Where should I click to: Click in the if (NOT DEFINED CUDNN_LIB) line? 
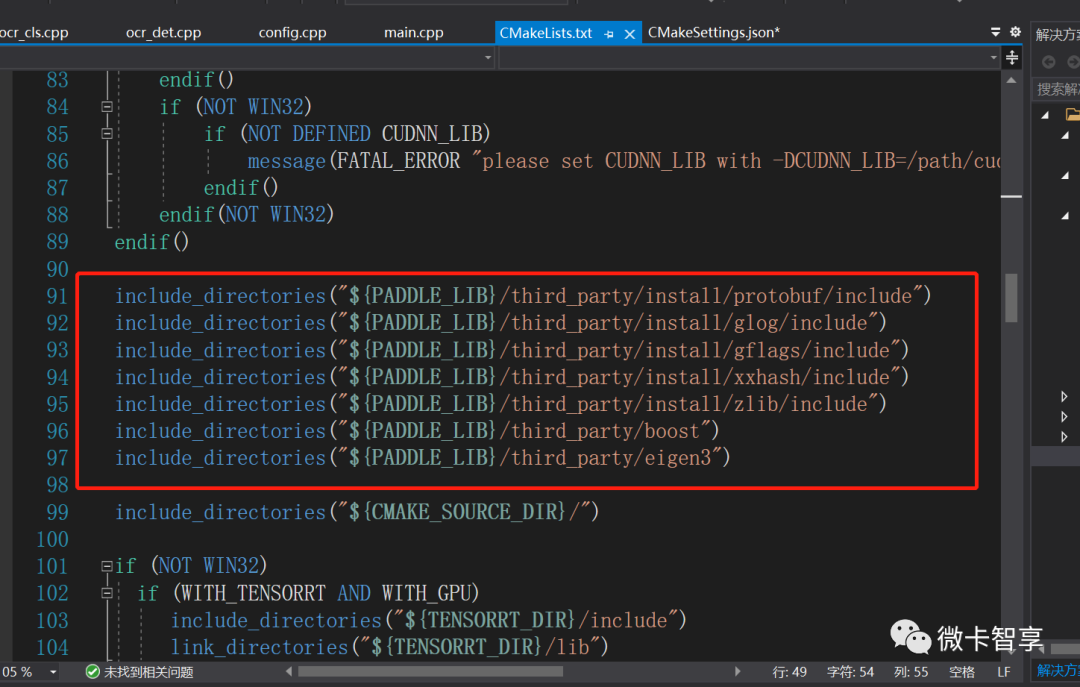[347, 134]
